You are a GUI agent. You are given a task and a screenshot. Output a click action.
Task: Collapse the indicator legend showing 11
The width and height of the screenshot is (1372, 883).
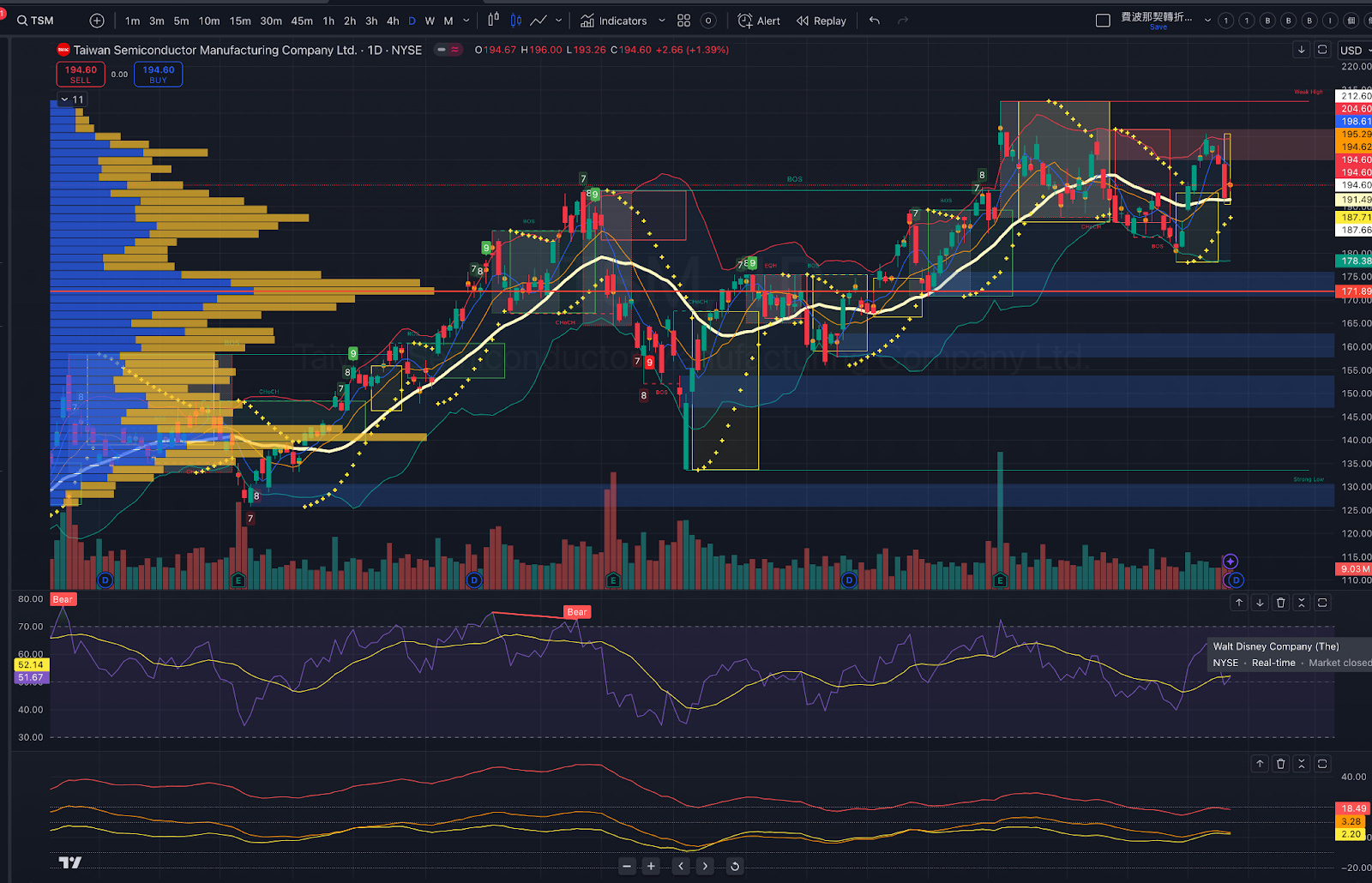click(x=71, y=99)
